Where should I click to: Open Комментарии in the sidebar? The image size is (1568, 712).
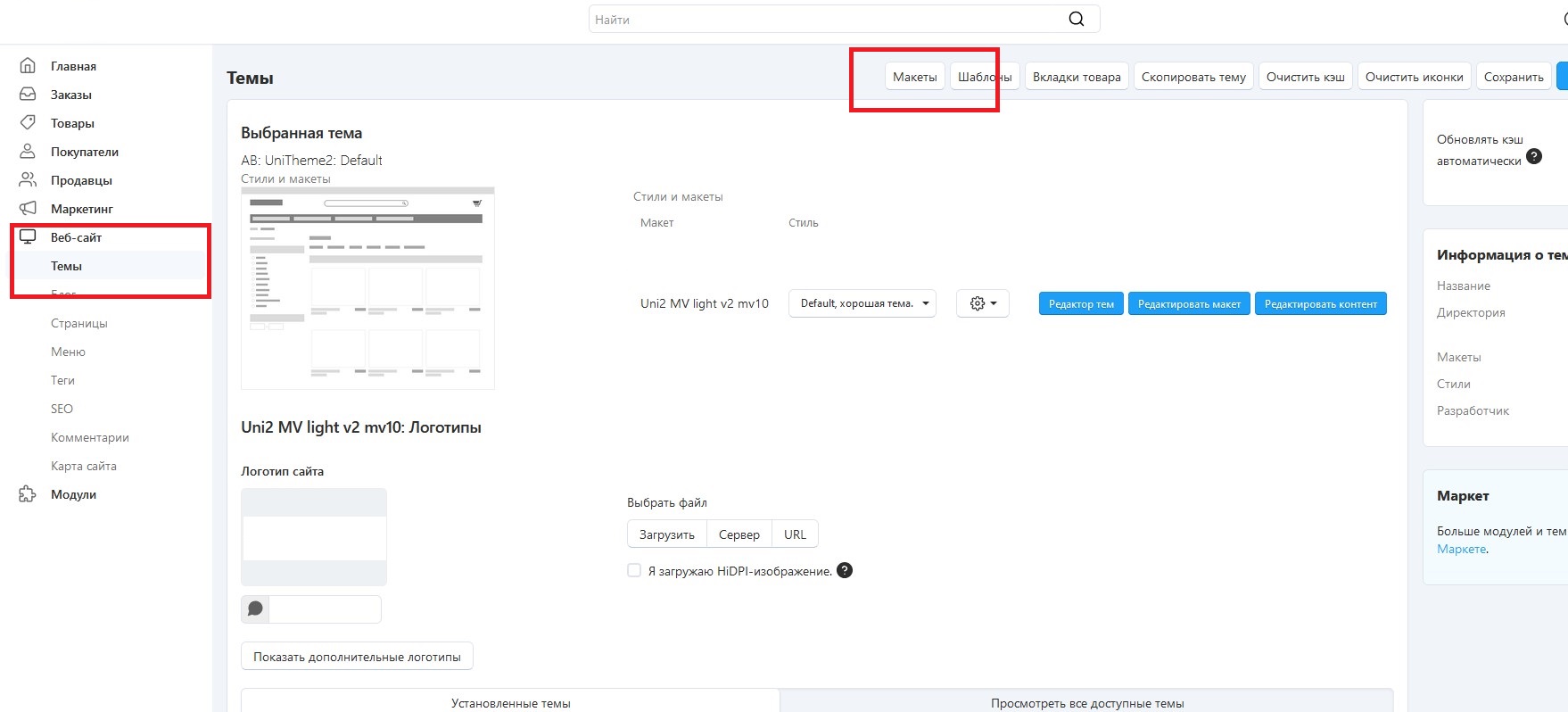pos(90,437)
